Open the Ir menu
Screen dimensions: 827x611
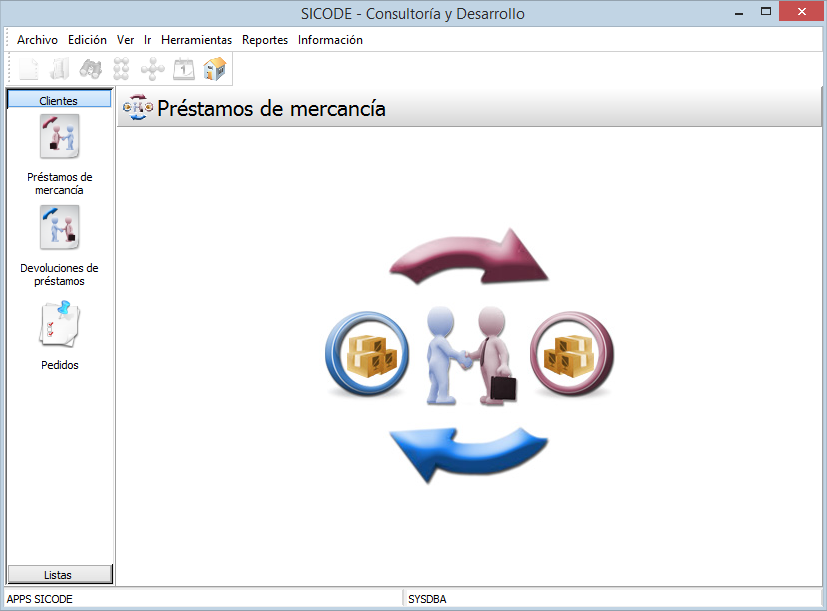tap(147, 40)
